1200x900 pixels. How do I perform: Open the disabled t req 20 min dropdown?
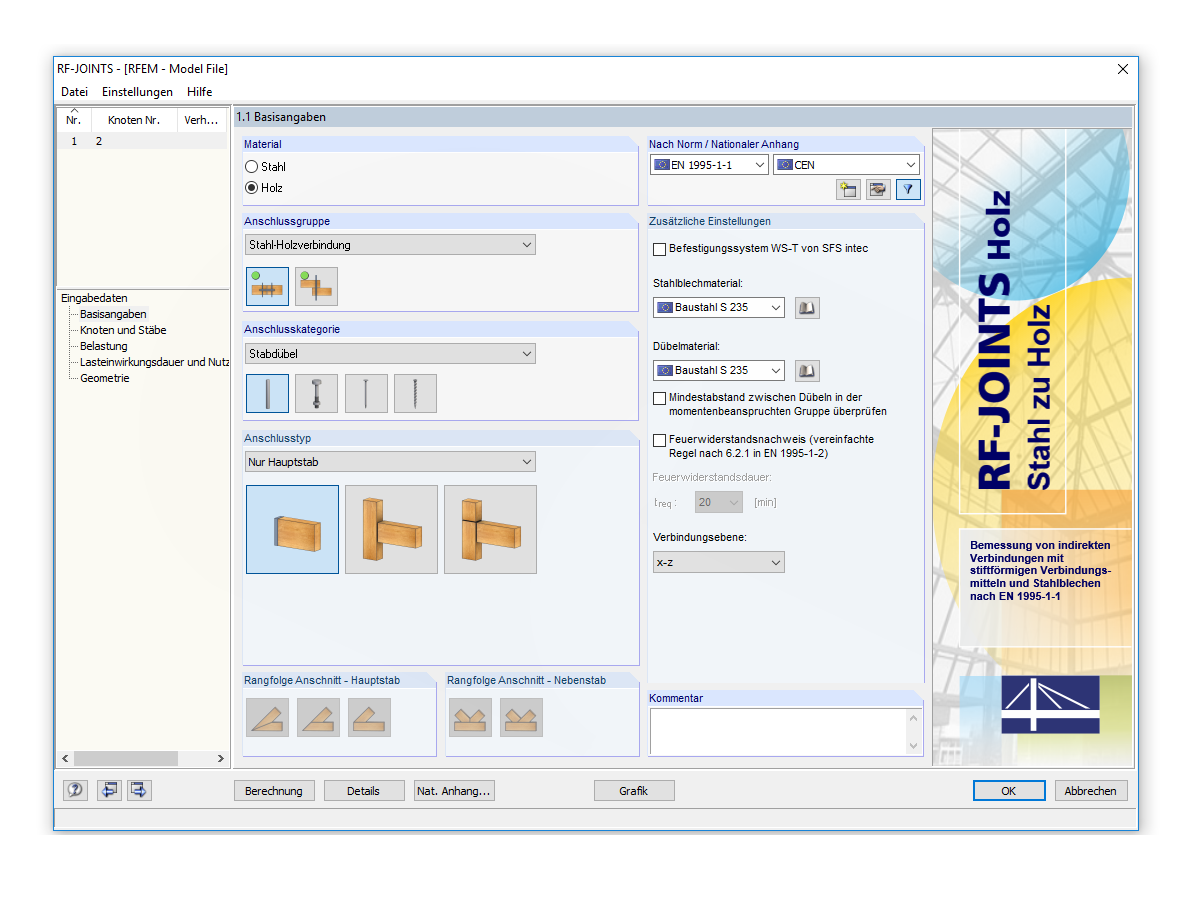pyautogui.click(x=719, y=503)
